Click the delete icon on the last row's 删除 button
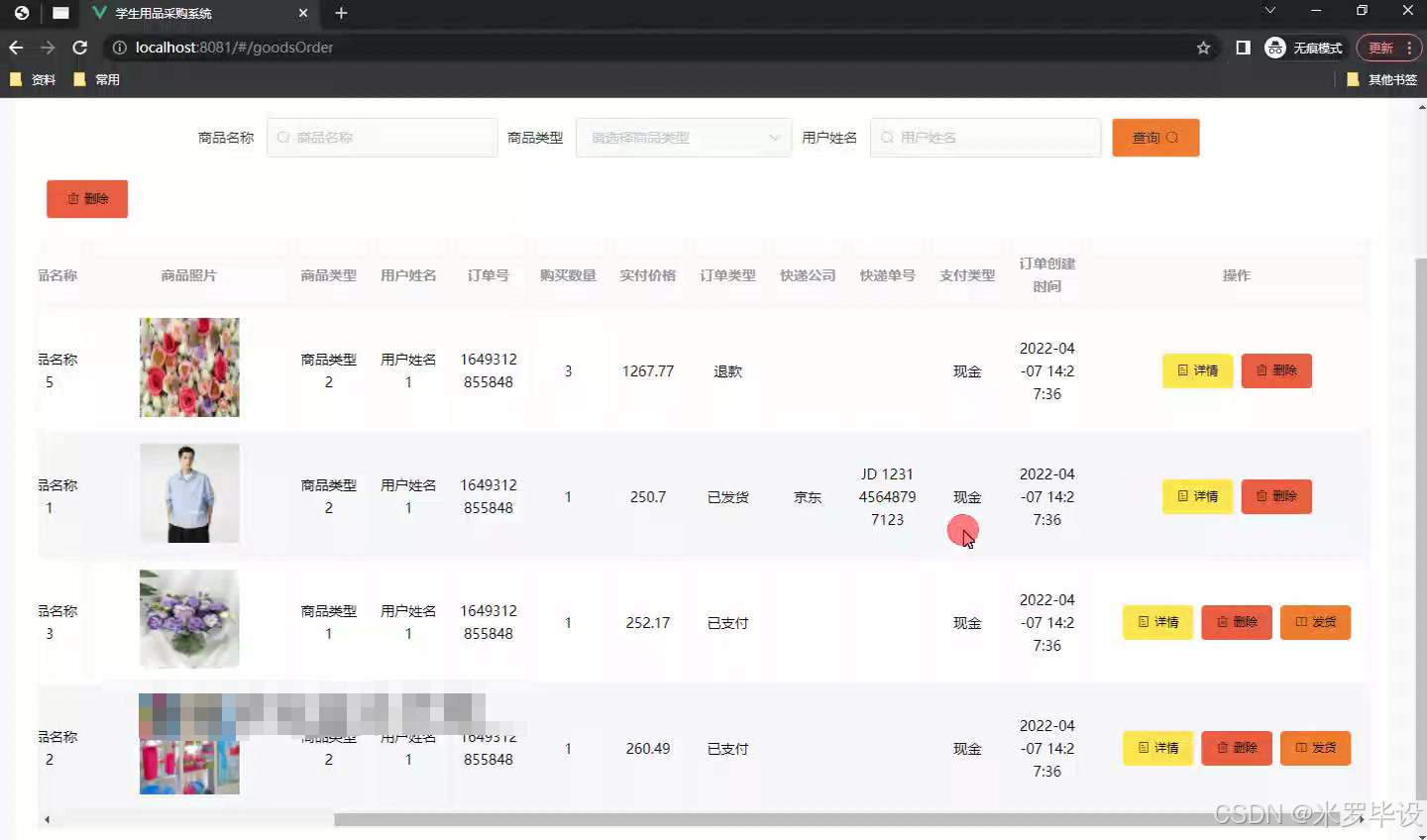 [1225, 748]
